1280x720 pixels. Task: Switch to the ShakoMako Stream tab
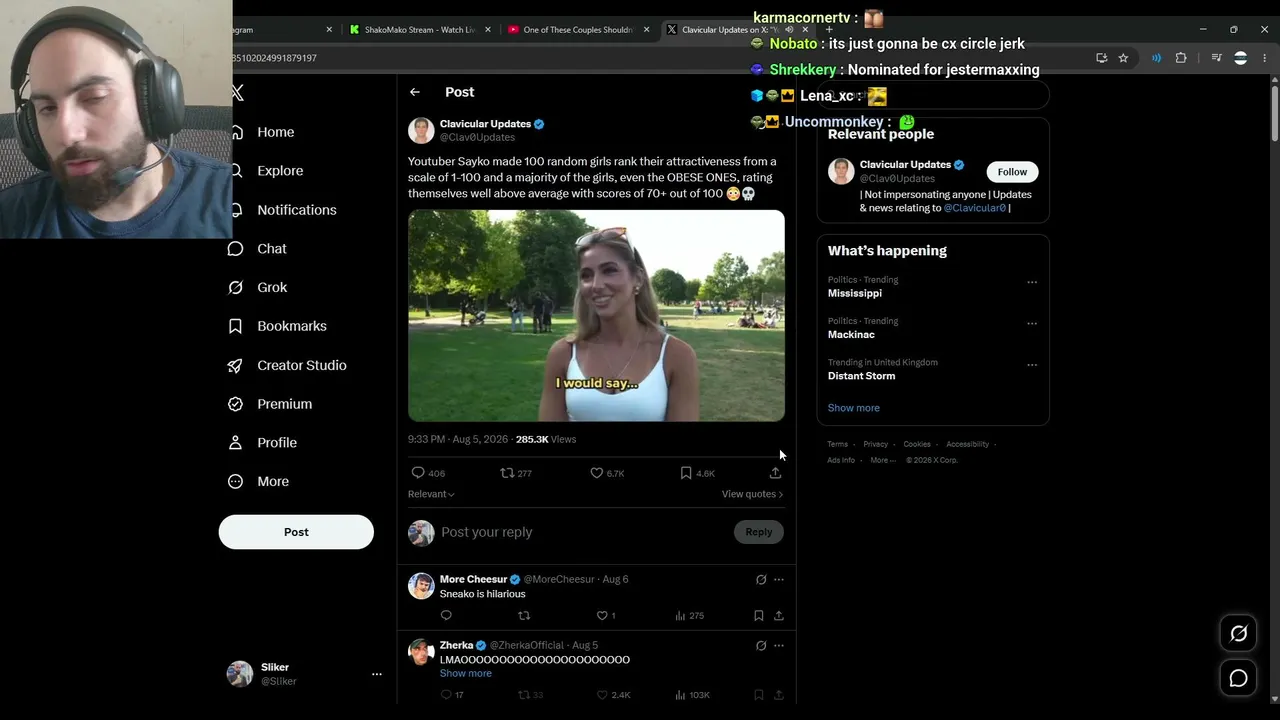click(419, 30)
